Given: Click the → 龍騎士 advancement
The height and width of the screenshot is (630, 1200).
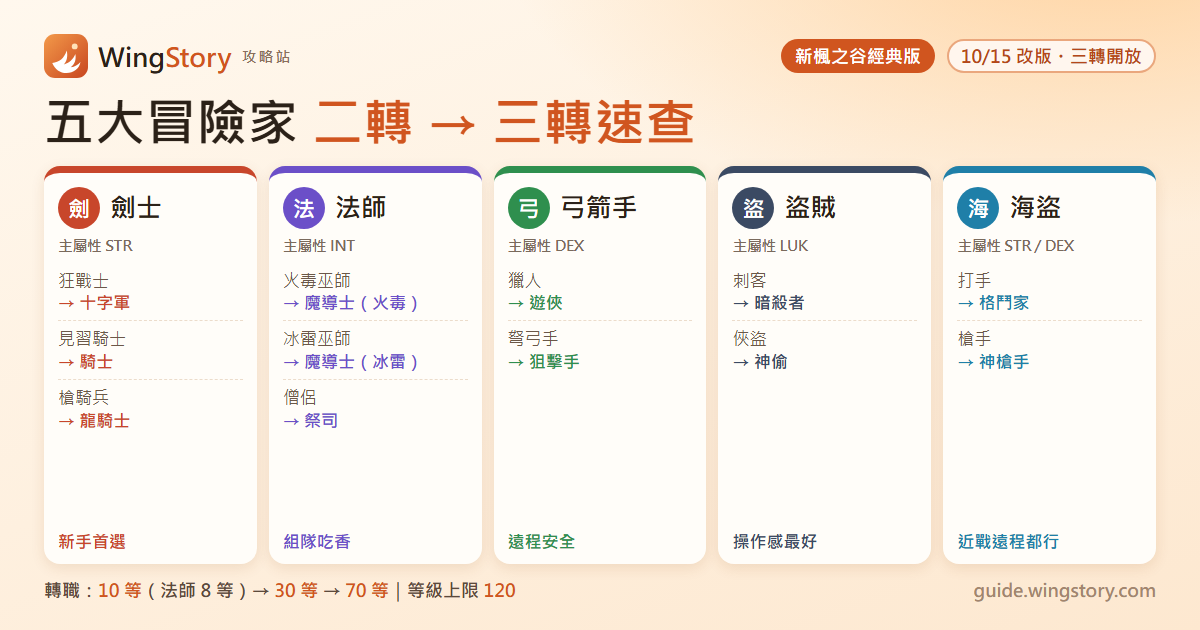Looking at the screenshot, I should click(x=94, y=421).
